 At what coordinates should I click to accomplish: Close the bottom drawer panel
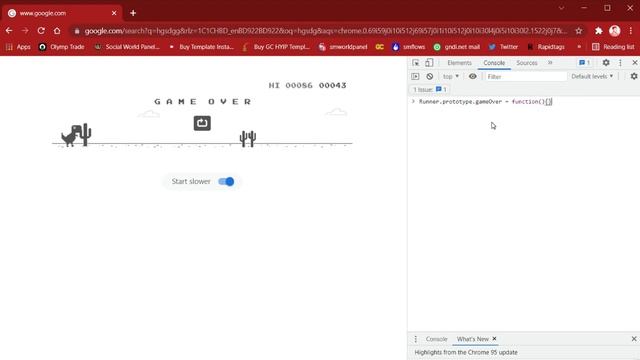634,339
